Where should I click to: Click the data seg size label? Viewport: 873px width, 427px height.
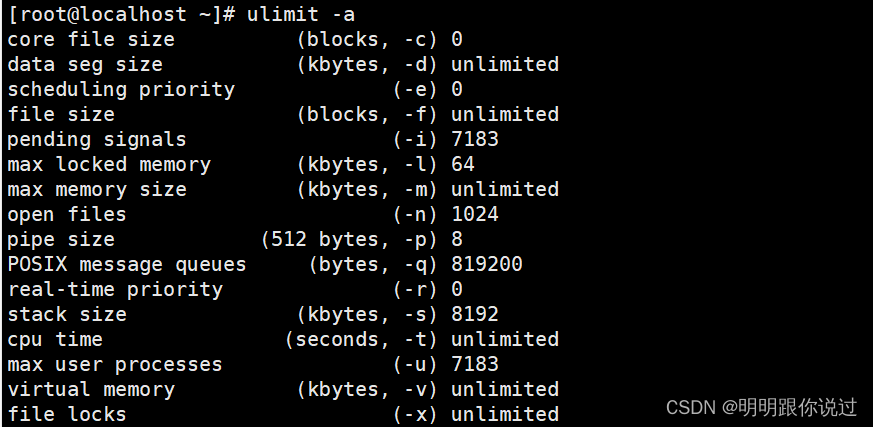pyautogui.click(x=85, y=65)
